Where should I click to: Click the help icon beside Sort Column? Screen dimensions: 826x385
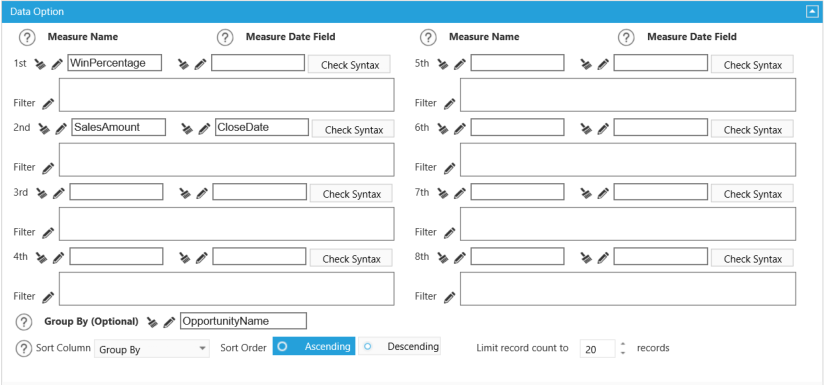coord(24,348)
